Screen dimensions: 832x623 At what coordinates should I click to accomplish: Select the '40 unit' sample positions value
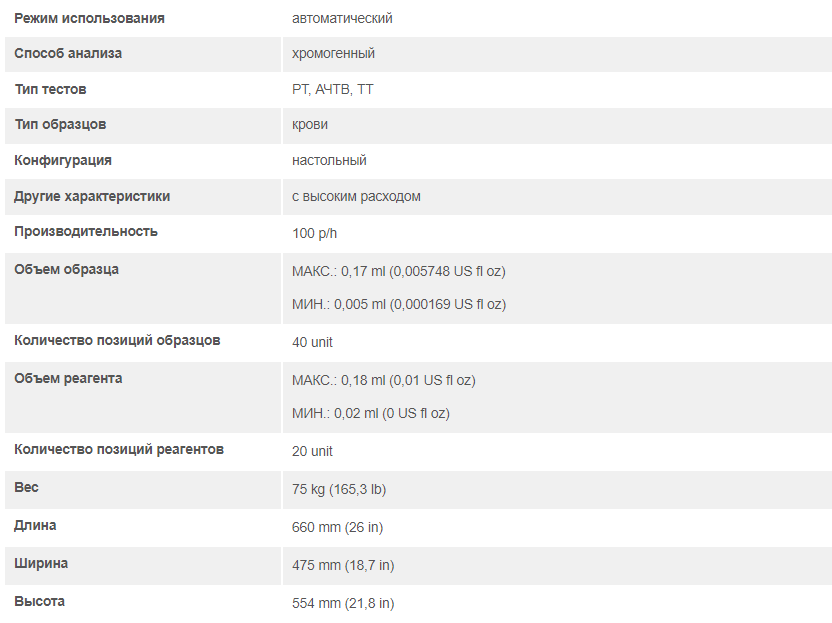point(312,342)
